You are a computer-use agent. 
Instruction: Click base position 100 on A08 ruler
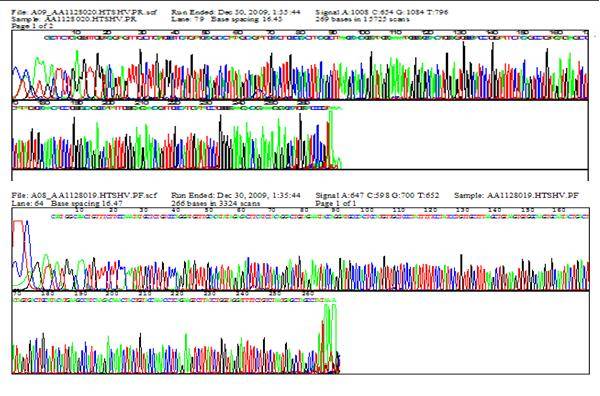pyautogui.click(x=367, y=210)
